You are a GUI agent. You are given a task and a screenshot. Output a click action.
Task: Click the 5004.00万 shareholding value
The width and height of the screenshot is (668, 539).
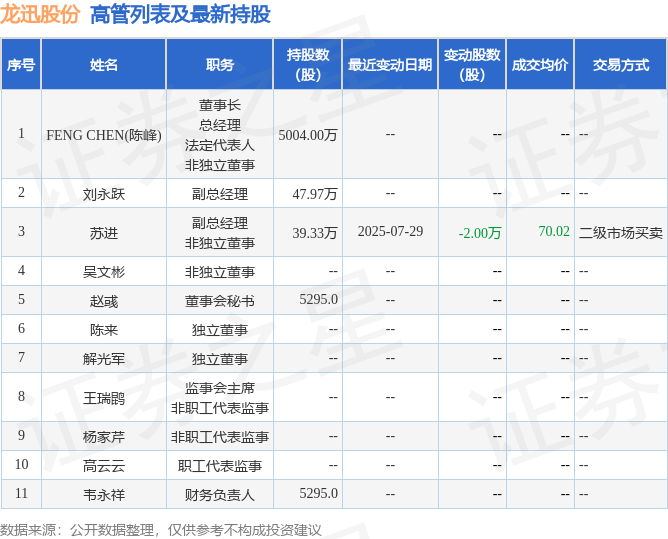[x=308, y=135]
